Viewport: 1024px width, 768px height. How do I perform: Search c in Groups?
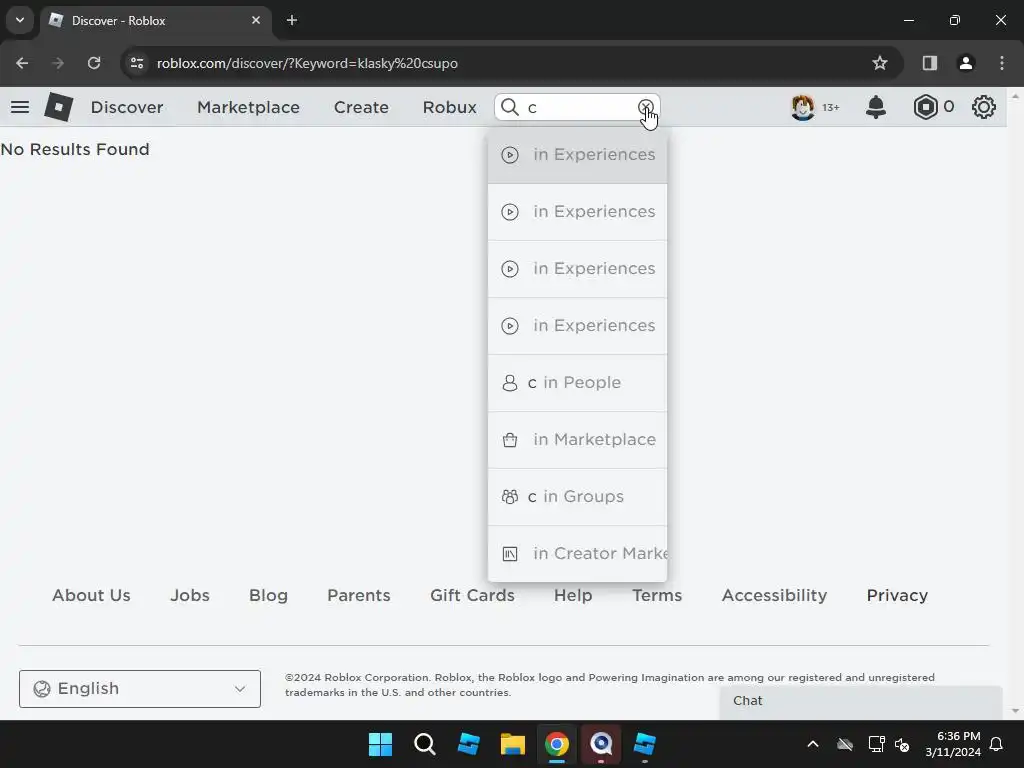[x=577, y=496]
